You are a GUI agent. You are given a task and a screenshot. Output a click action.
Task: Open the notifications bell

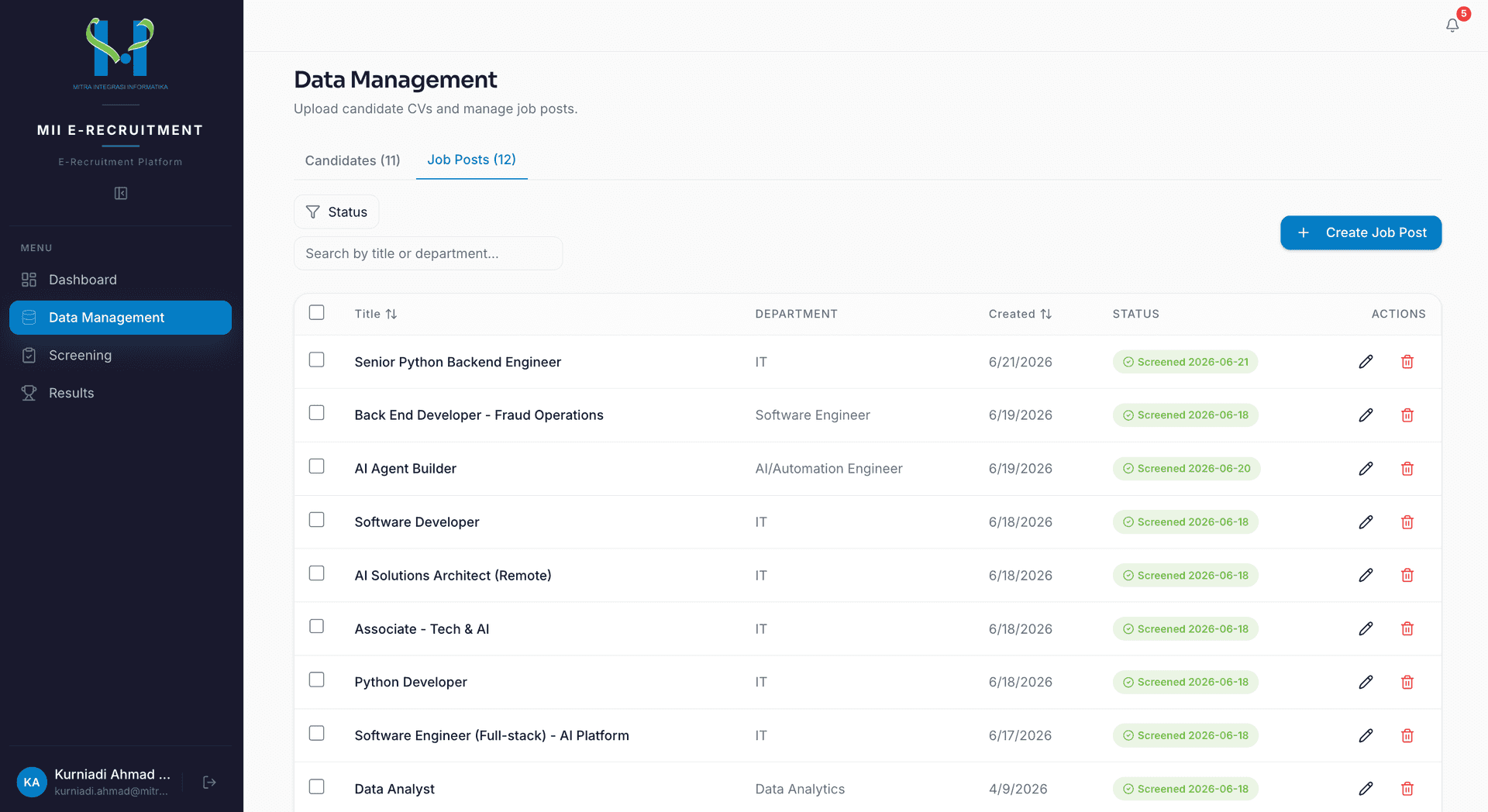tap(1452, 25)
